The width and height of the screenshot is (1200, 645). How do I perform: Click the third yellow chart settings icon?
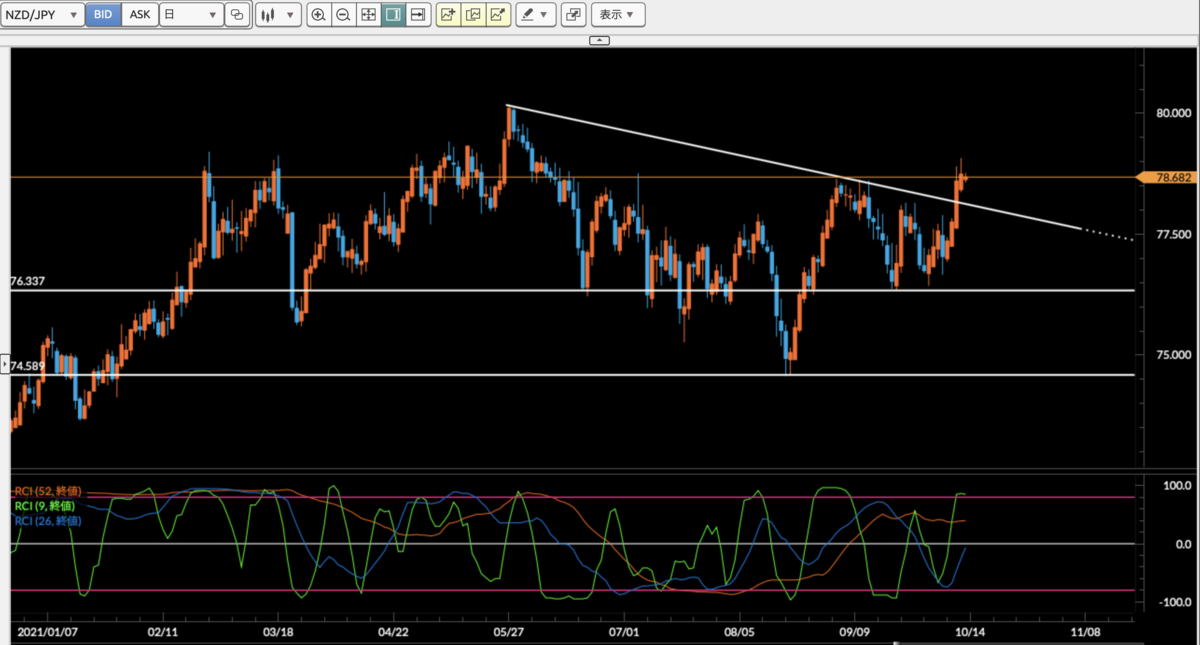point(498,15)
